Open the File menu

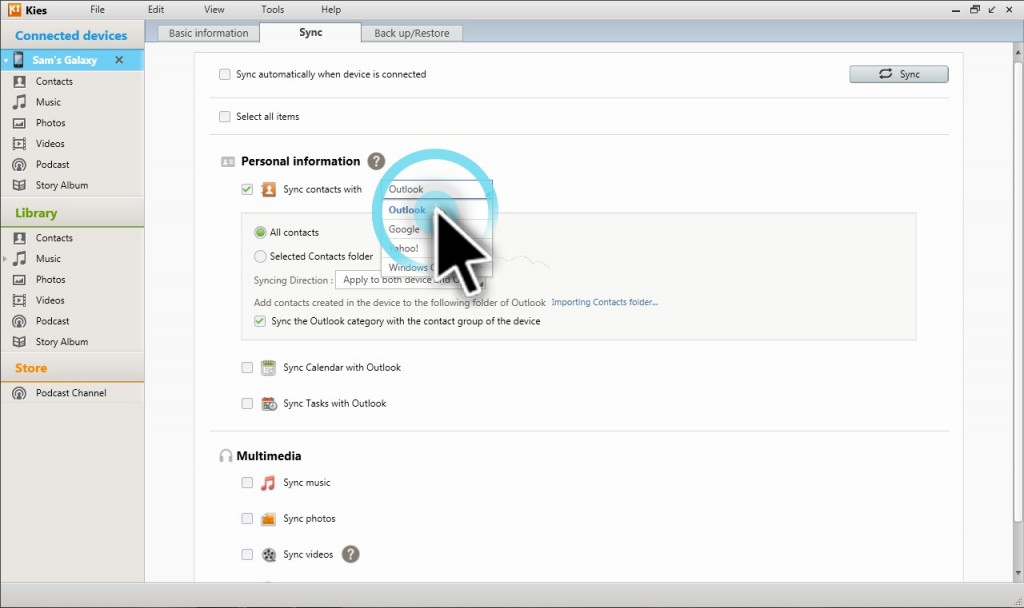97,10
